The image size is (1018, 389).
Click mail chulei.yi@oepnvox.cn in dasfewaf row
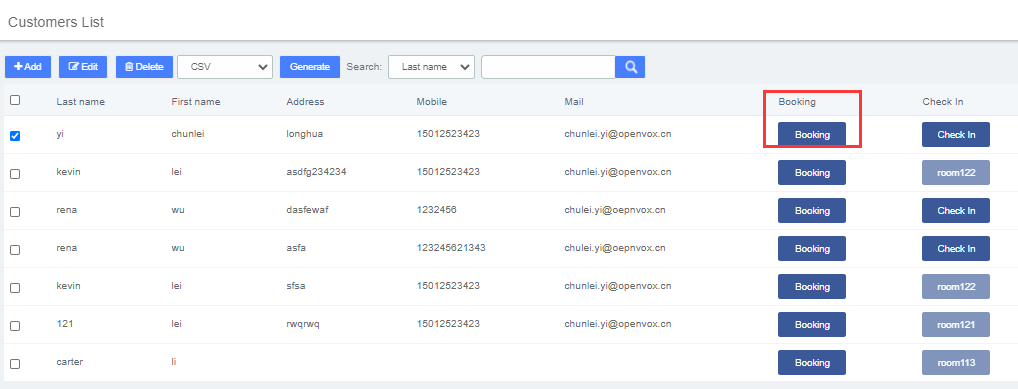[615, 210]
